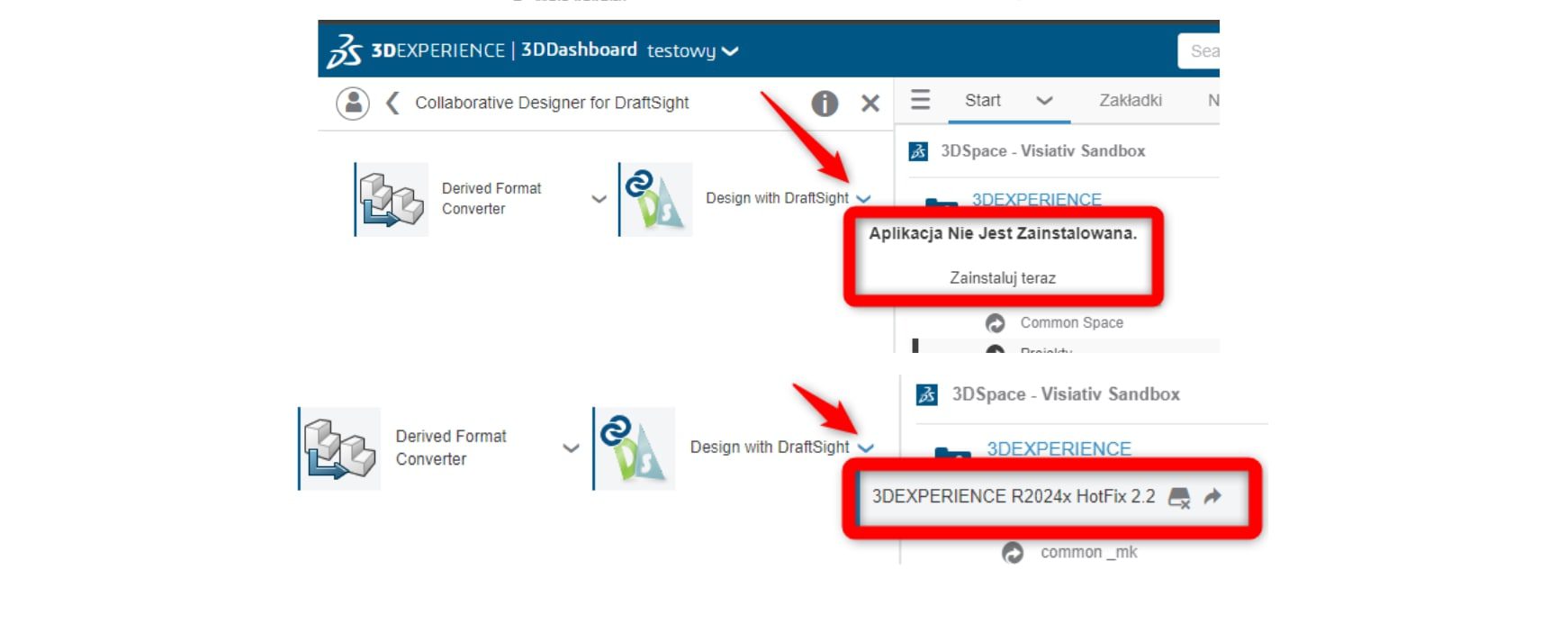Viewport: 1568px width, 624px height.
Task: Expand Derived Format Converter chevron in dashboard
Action: [599, 199]
